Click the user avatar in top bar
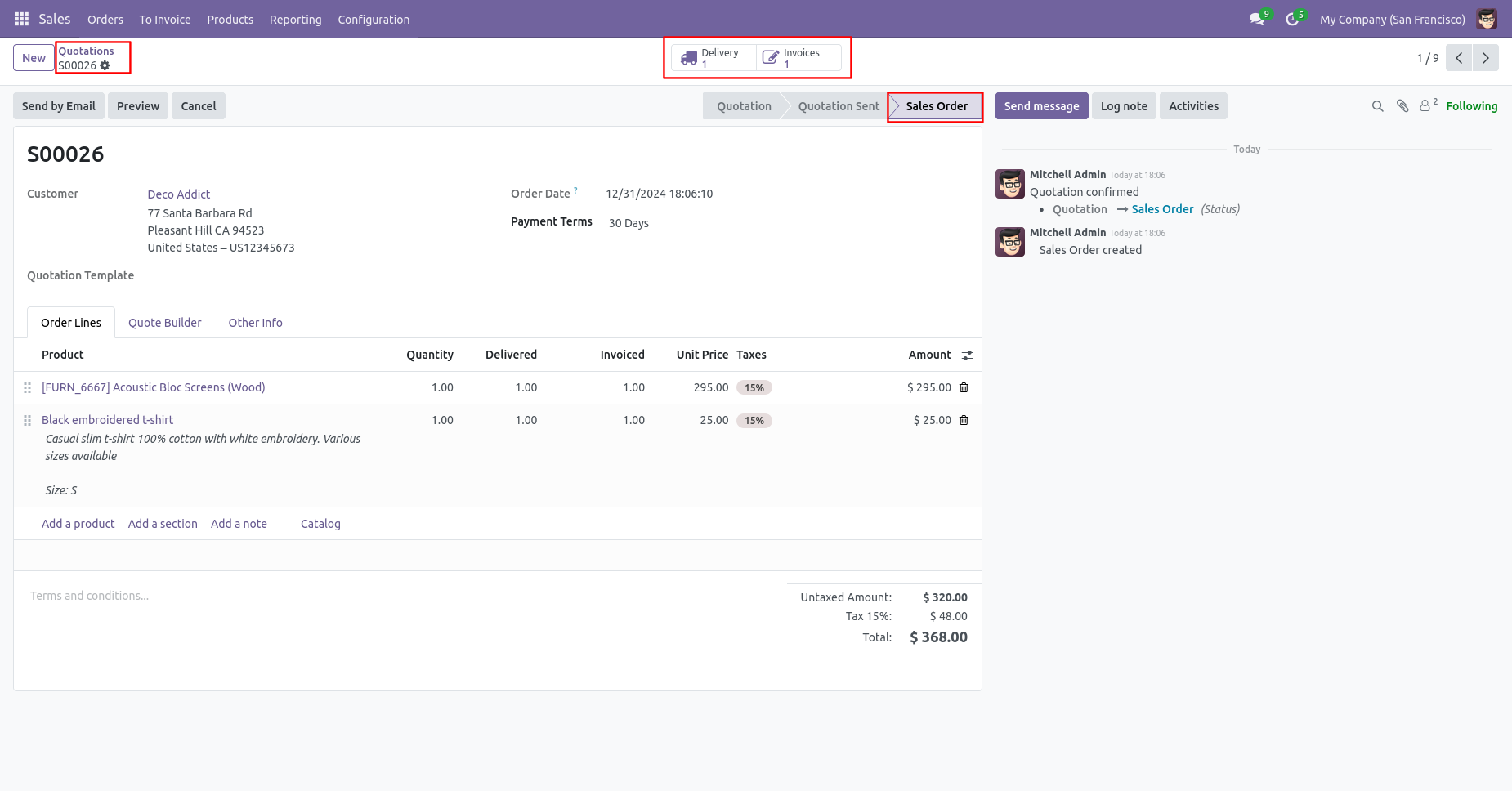The width and height of the screenshot is (1512, 791). pos(1487,19)
